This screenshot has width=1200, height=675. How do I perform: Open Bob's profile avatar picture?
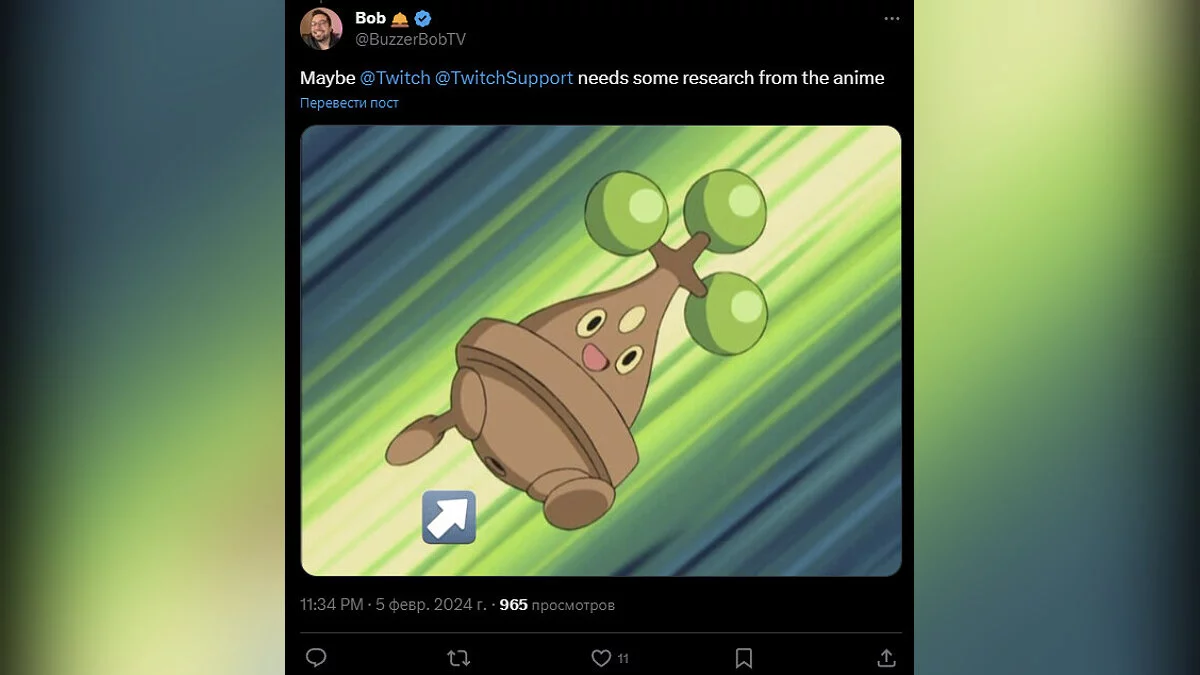(321, 29)
